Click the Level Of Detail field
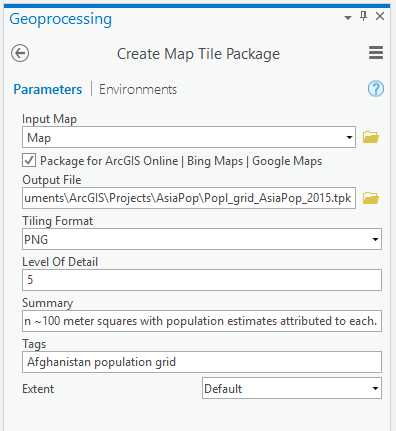This screenshot has height=431, width=396. (x=202, y=280)
